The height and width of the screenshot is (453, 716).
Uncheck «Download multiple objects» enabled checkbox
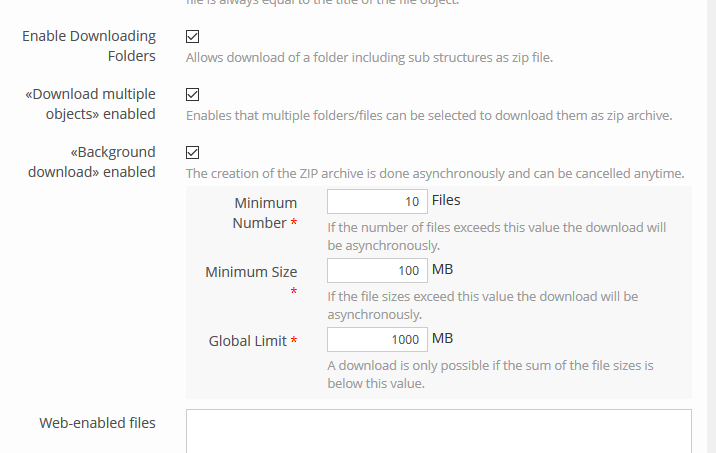[x=193, y=95]
